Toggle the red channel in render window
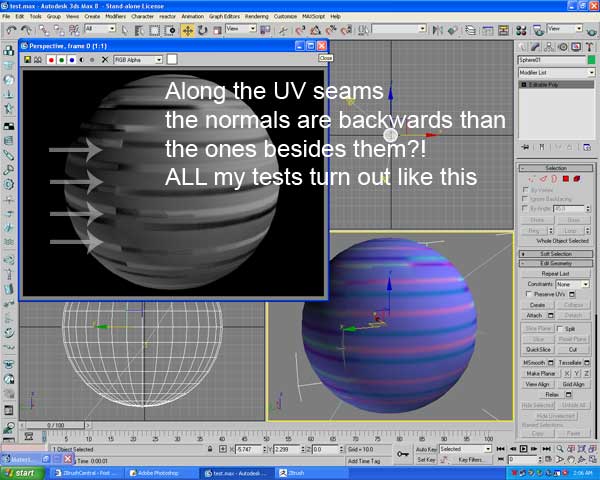 coord(51,60)
